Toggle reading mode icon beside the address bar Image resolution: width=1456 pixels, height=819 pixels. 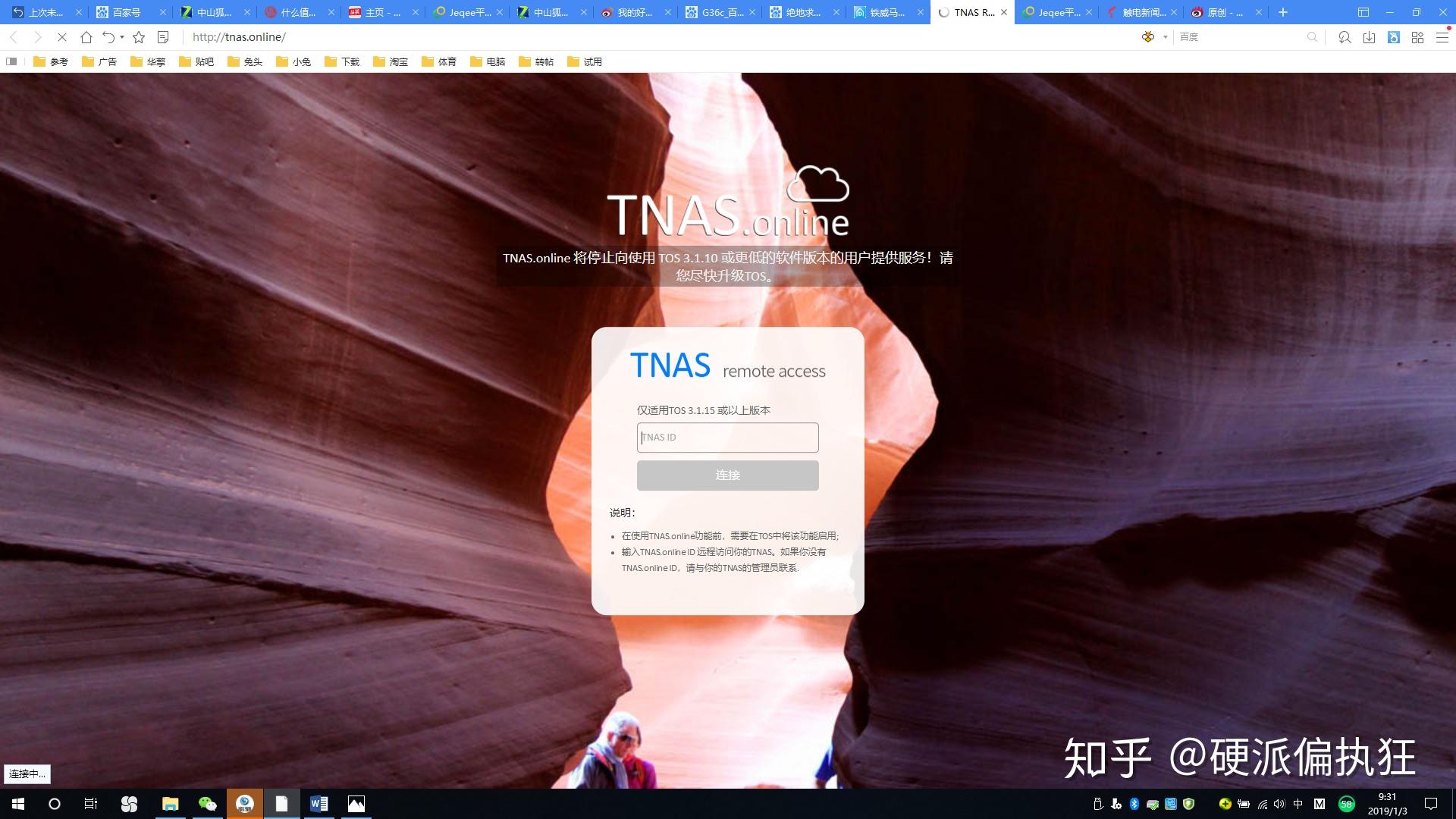coord(162,37)
